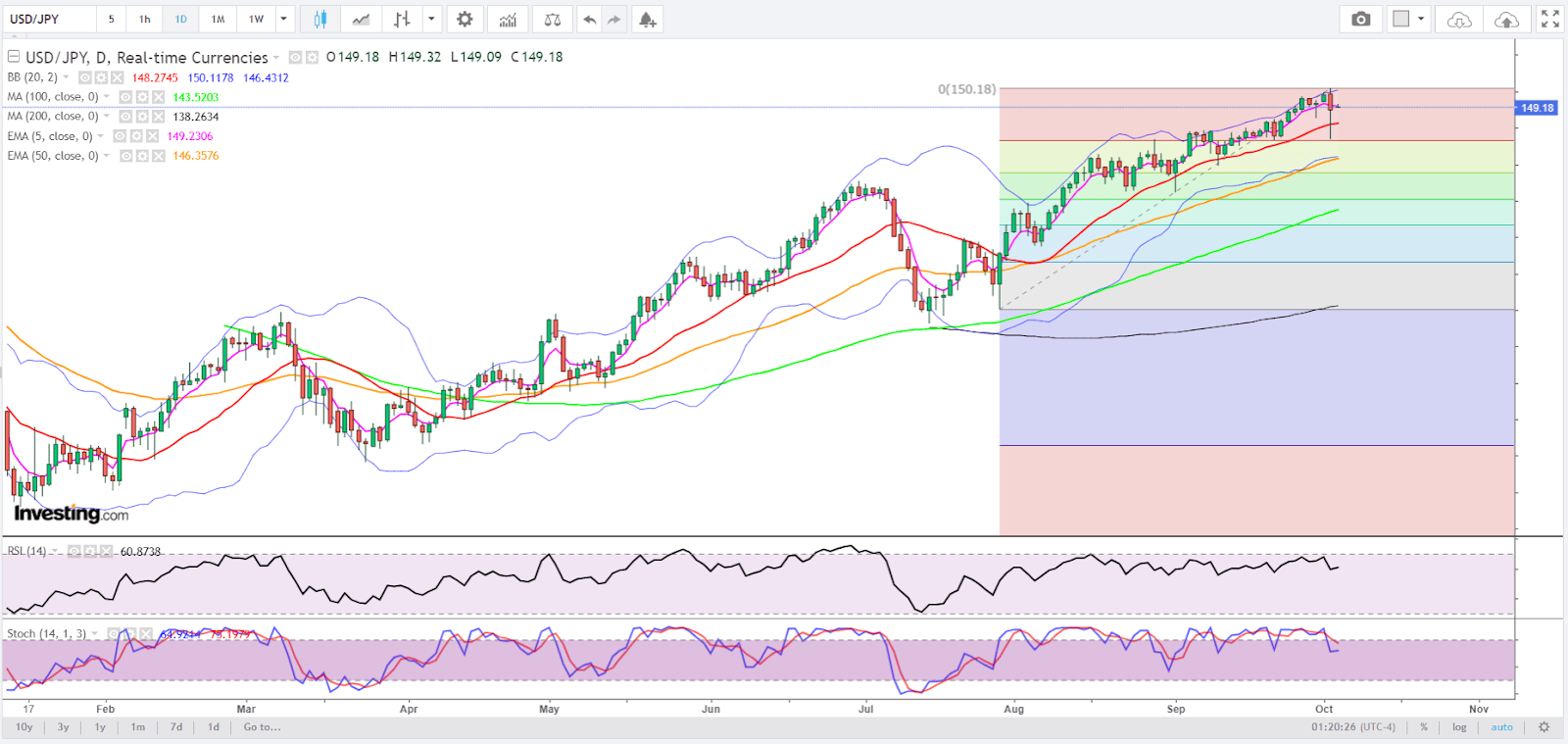Open the Indicators icon
The image size is (1568, 744).
[x=508, y=19]
